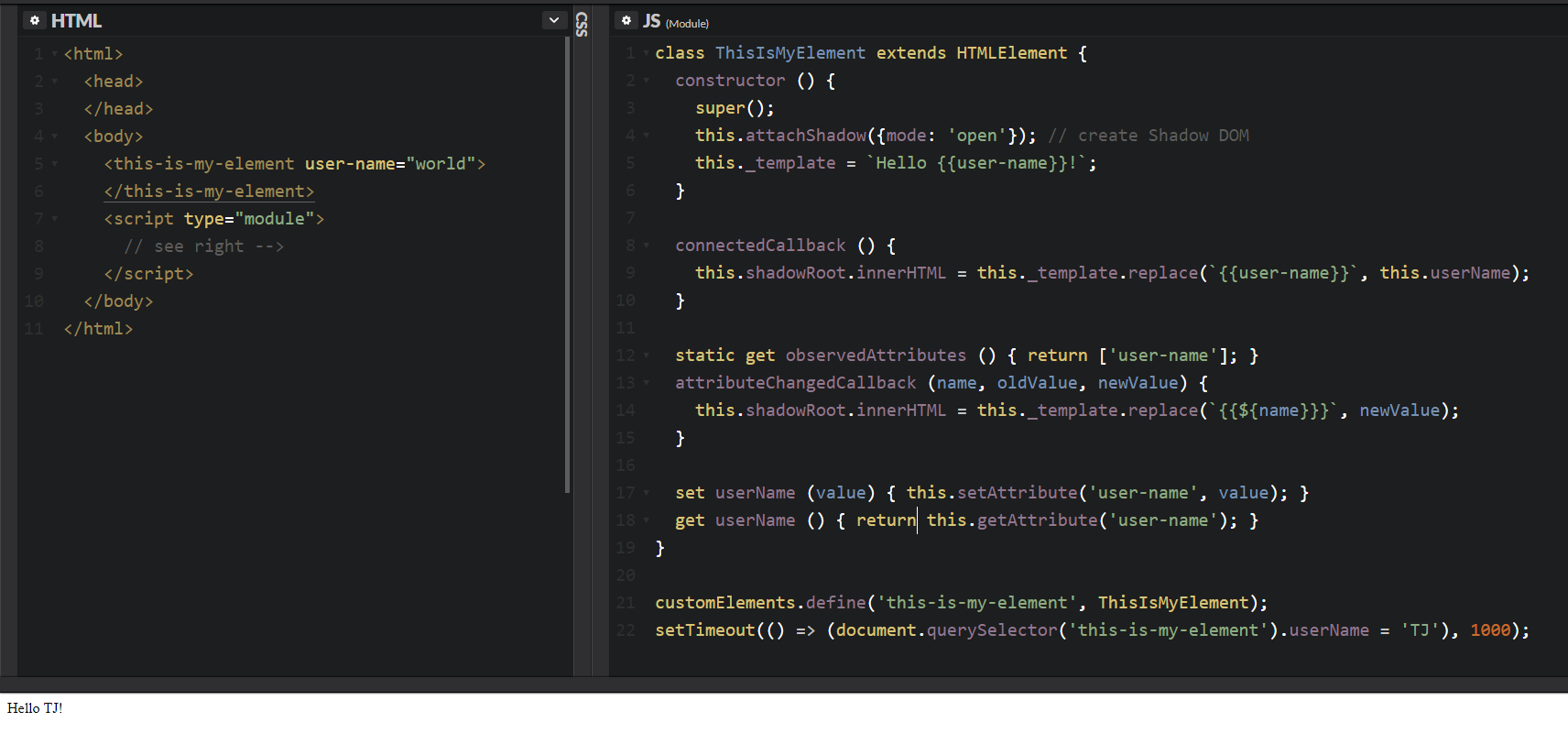
Task: Click 'shadowRoot.innerHTML' on JS line 9
Action: click(846, 273)
